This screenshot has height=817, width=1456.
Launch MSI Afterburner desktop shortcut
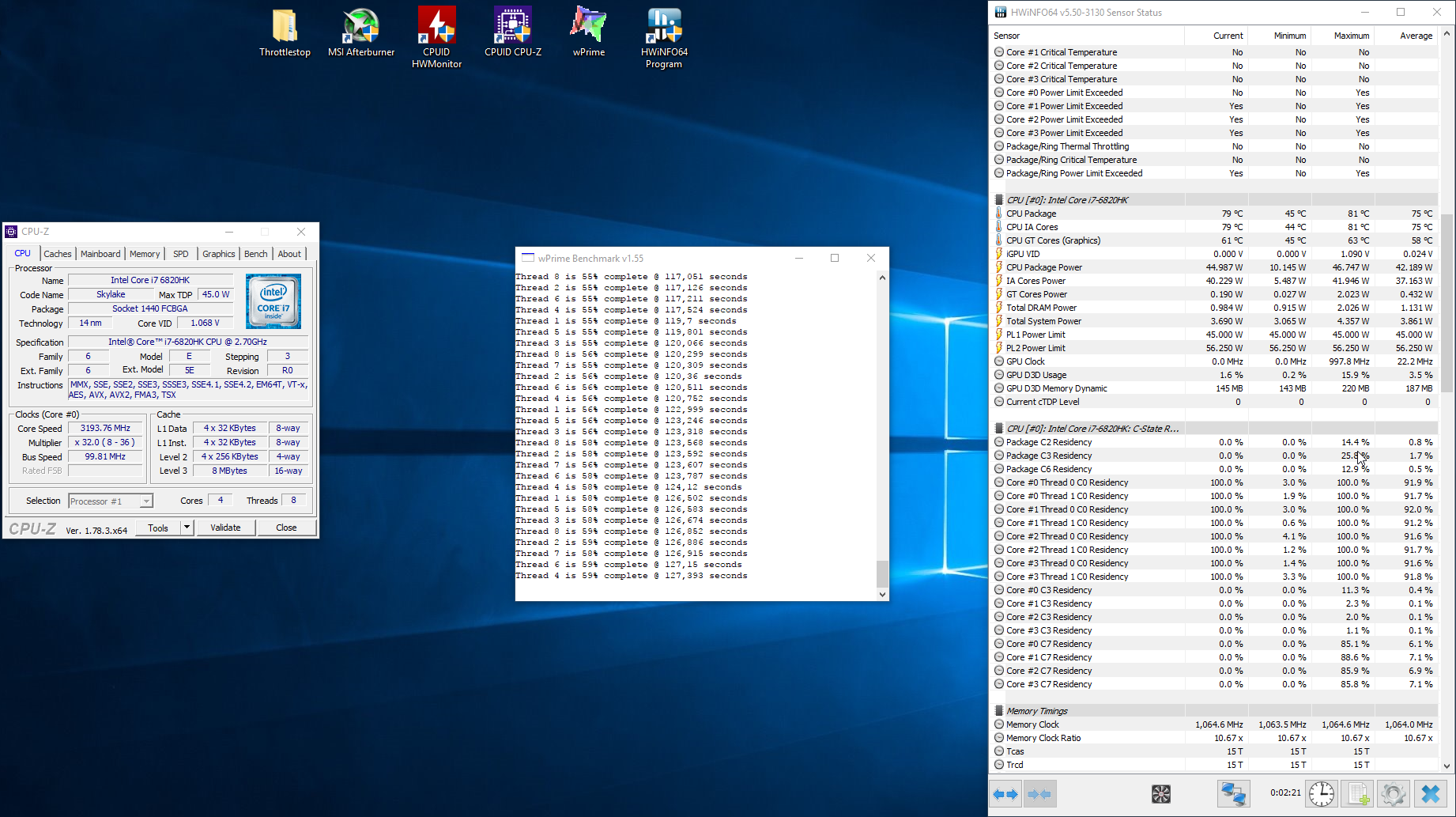pos(361,33)
